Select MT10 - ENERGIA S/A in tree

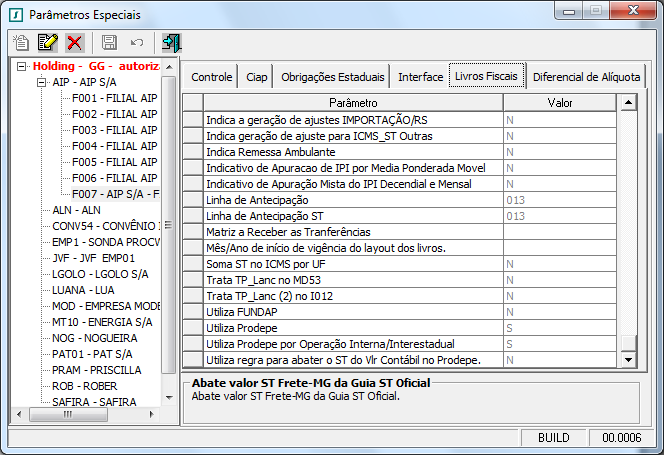point(102,322)
